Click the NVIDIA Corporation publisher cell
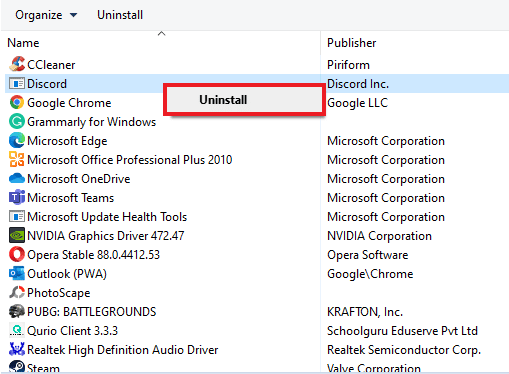This screenshot has width=509, height=374. (379, 236)
